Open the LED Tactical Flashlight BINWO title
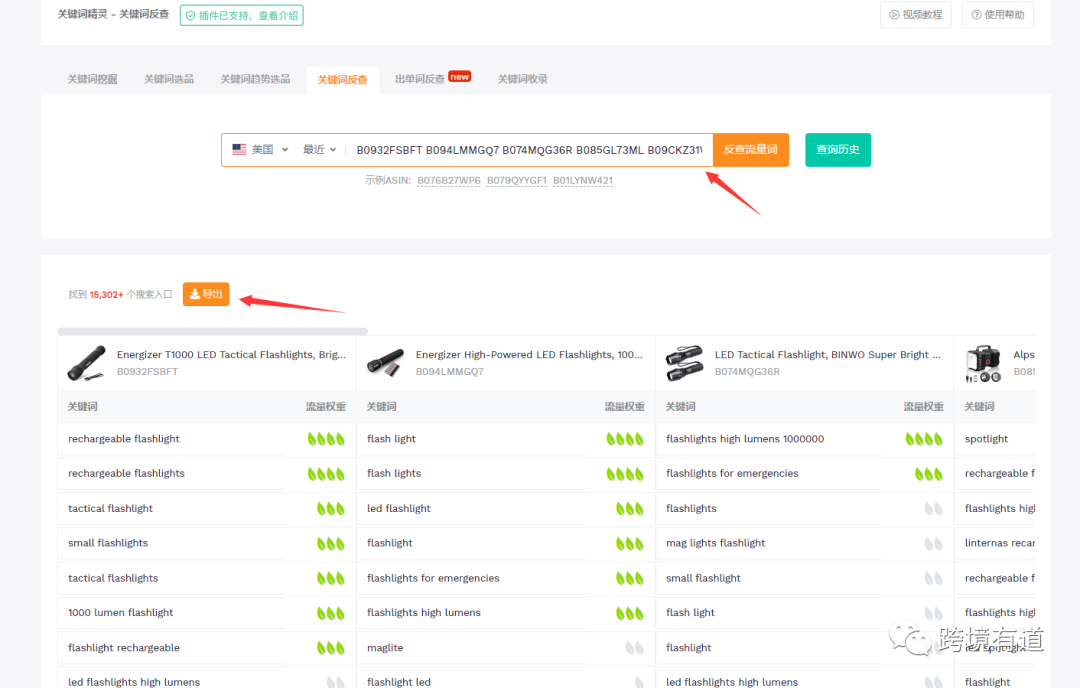 828,355
